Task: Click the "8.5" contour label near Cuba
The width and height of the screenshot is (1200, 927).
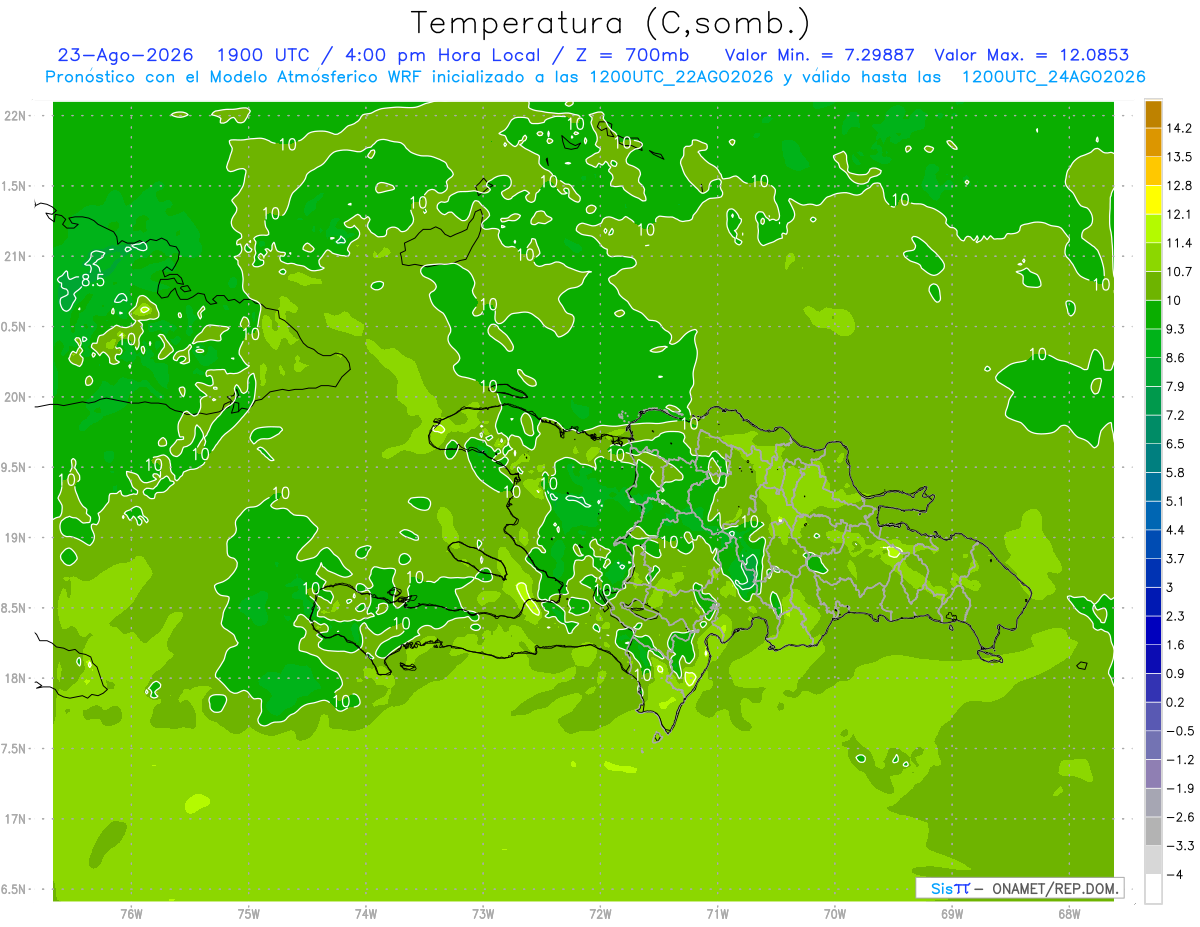Action: [x=93, y=281]
